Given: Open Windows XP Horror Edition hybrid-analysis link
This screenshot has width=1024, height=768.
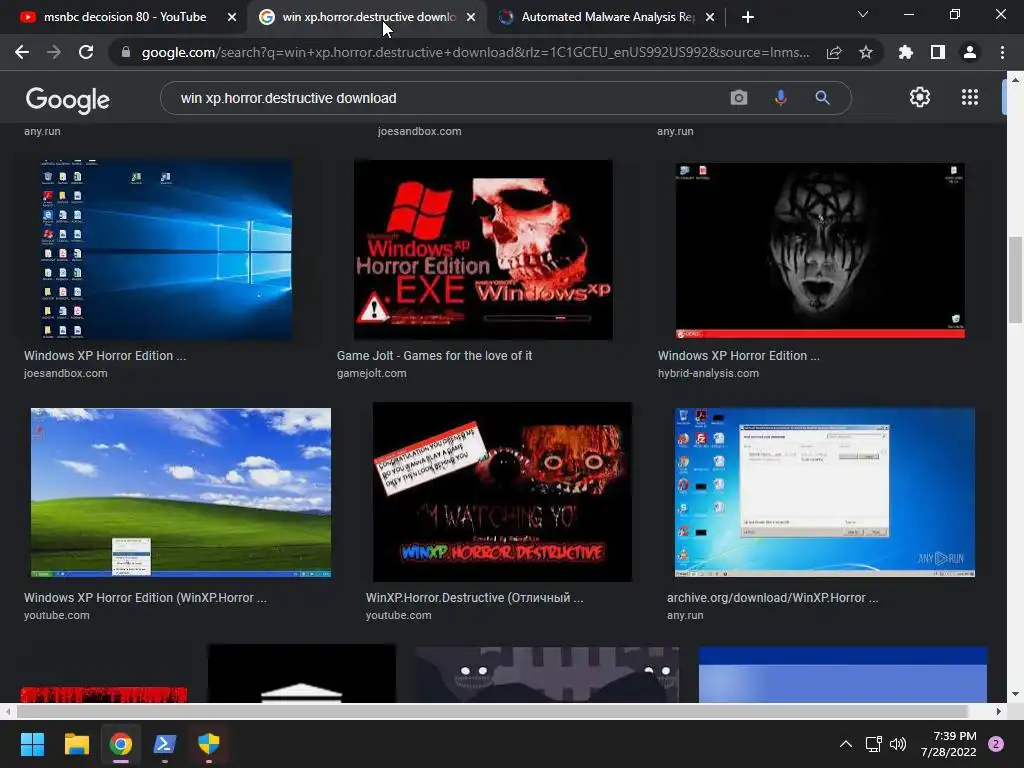Looking at the screenshot, I should (x=739, y=356).
